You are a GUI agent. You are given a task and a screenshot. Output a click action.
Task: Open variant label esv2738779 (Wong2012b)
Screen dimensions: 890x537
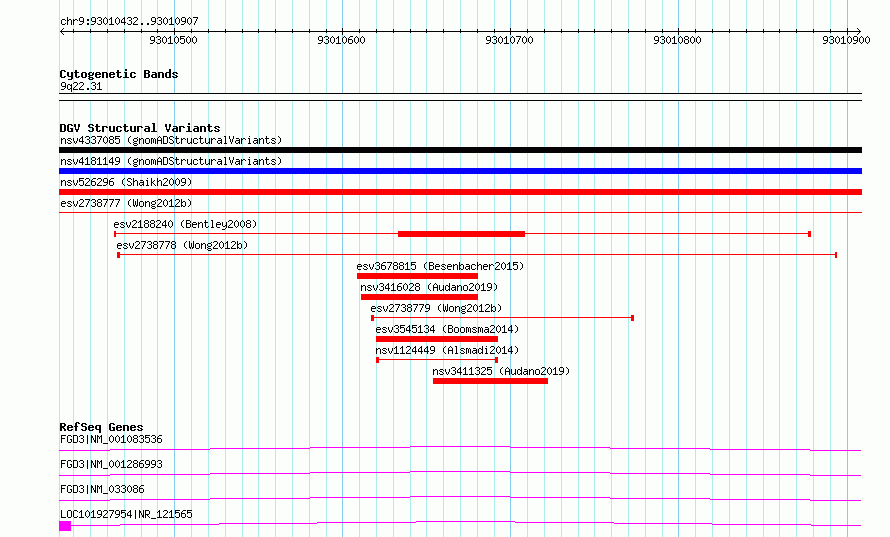pos(436,308)
